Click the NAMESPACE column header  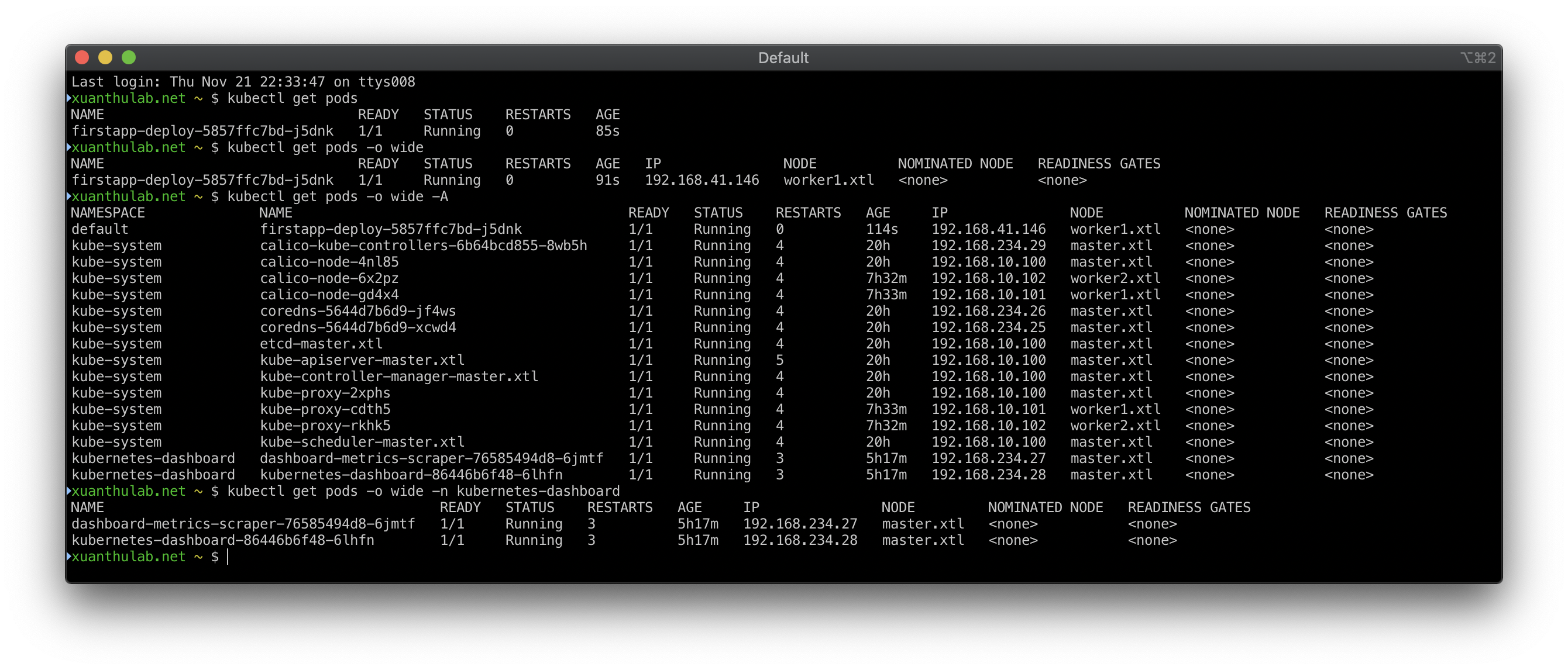[x=108, y=213]
